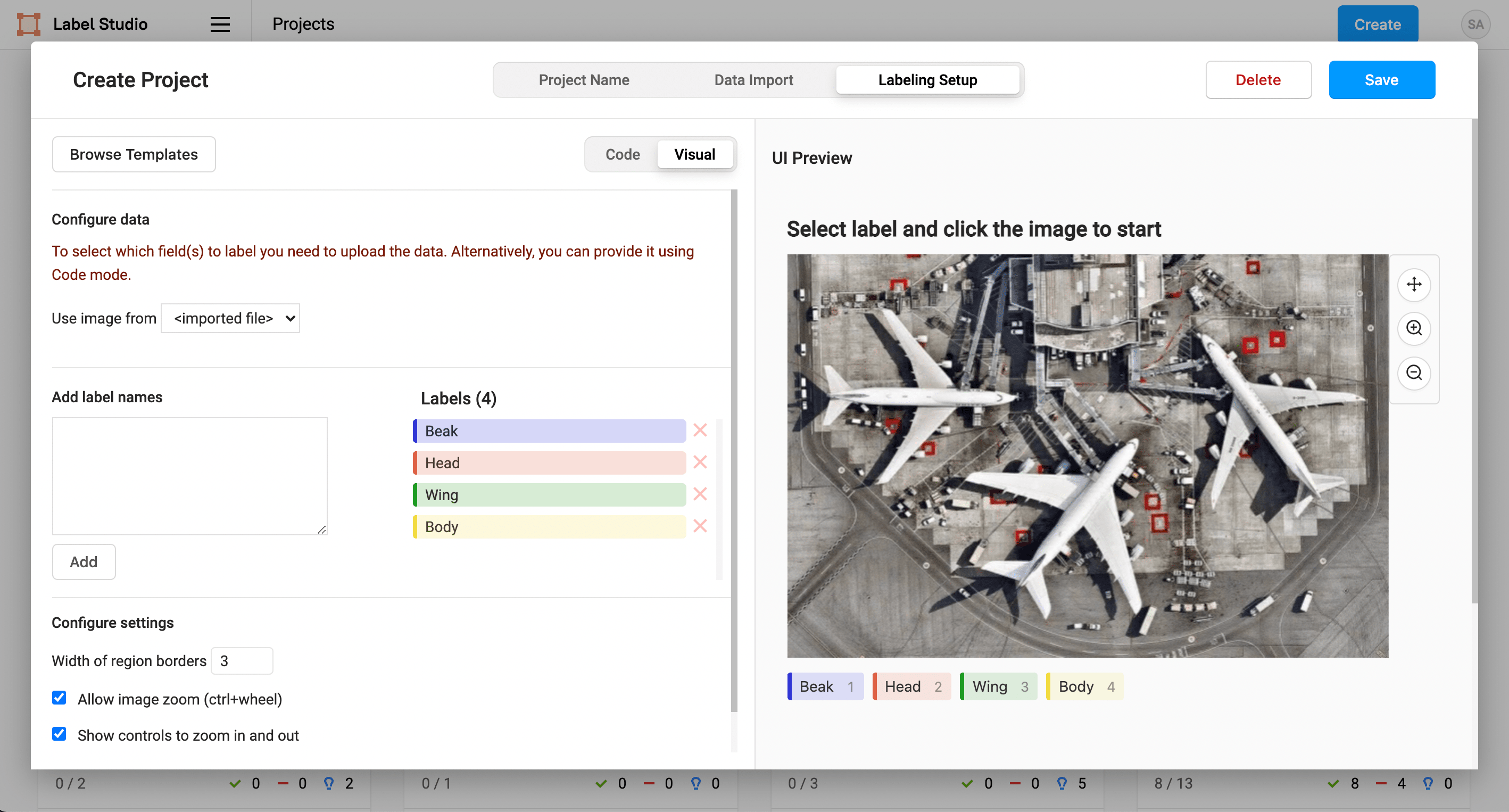Click inside the label names text area
1509x812 pixels.
click(x=189, y=476)
